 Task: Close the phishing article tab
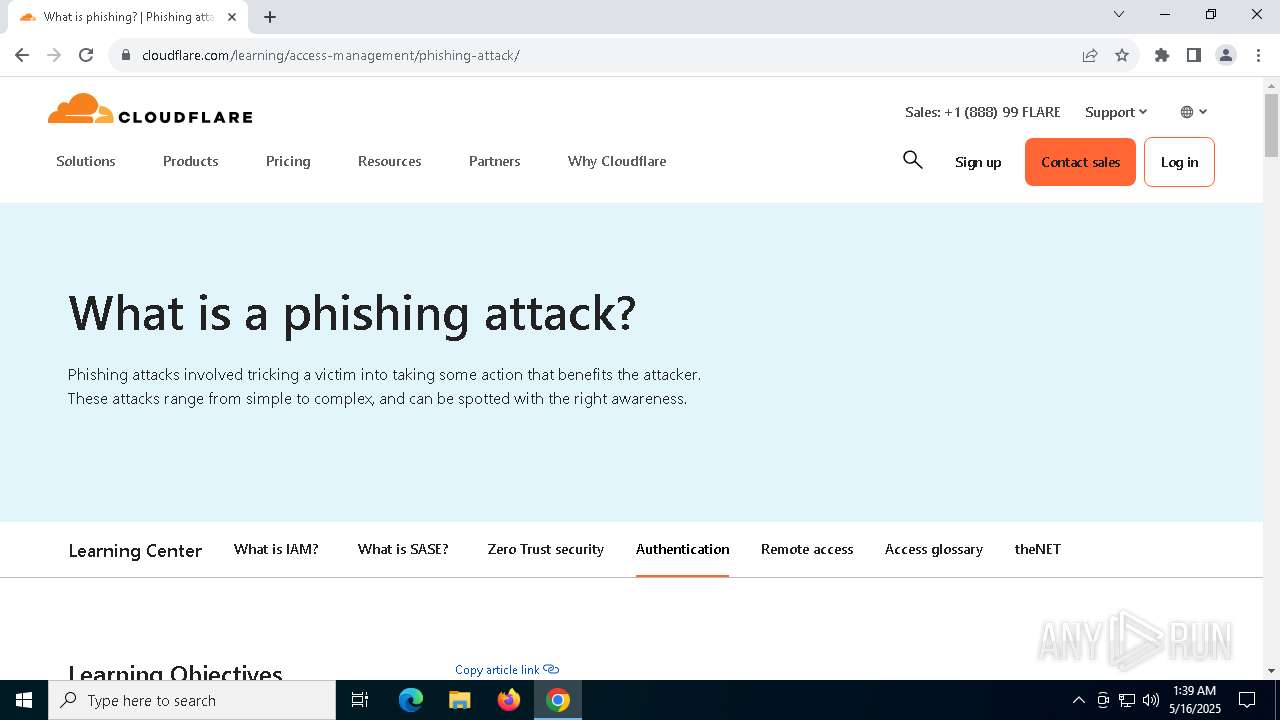click(x=232, y=17)
